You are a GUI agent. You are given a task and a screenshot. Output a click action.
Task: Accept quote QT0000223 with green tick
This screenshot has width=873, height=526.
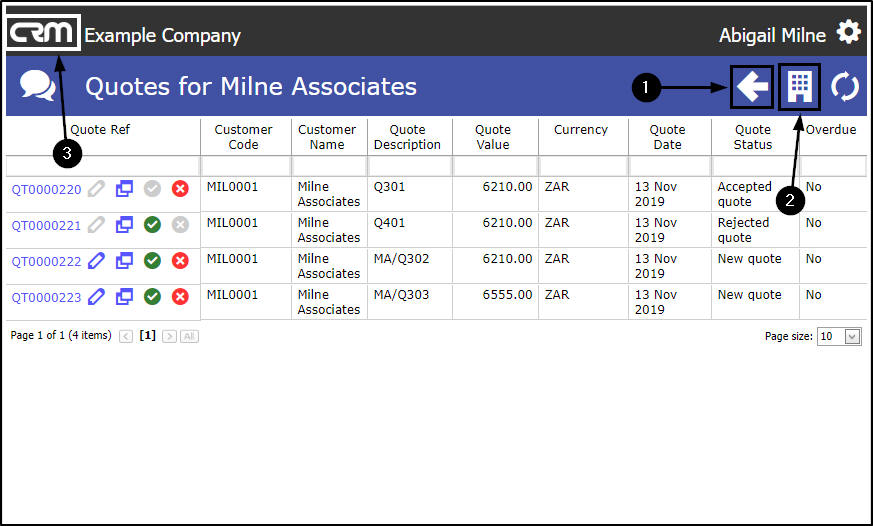[x=152, y=296]
